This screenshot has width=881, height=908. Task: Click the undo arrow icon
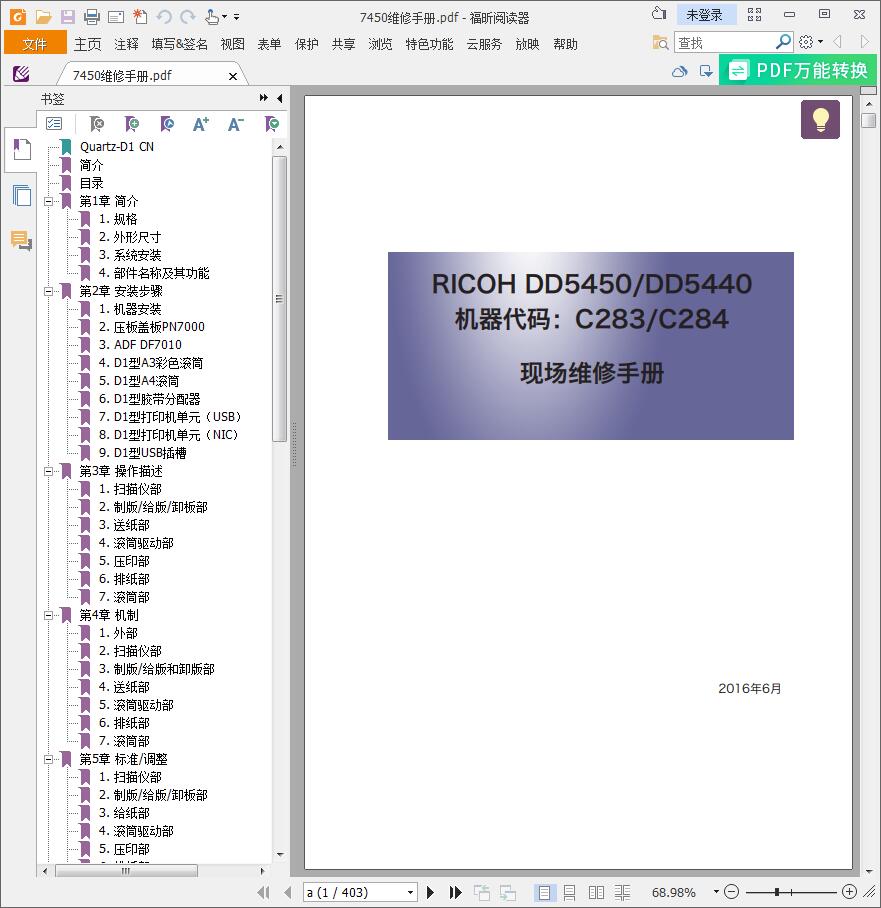(164, 17)
